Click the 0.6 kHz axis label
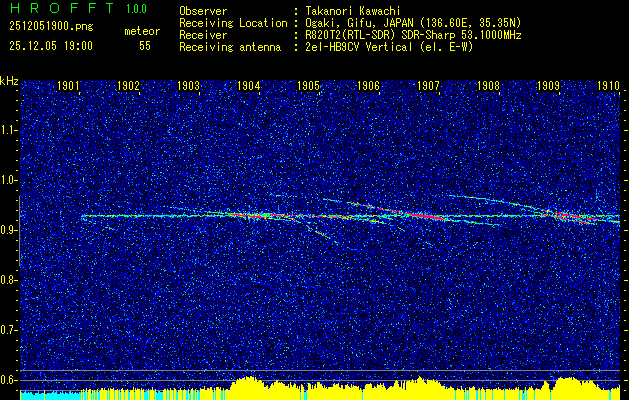Viewport: 629px width, 400px height. [9, 380]
